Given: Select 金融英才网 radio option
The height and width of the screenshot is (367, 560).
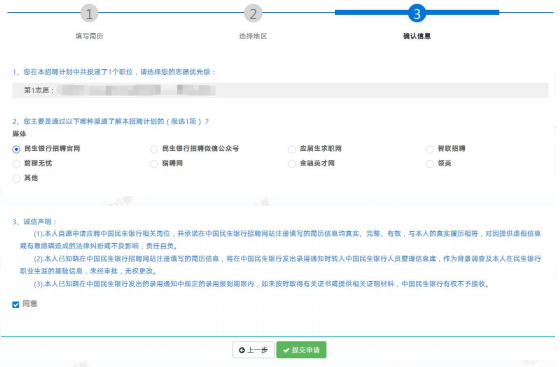Looking at the screenshot, I should tap(292, 164).
